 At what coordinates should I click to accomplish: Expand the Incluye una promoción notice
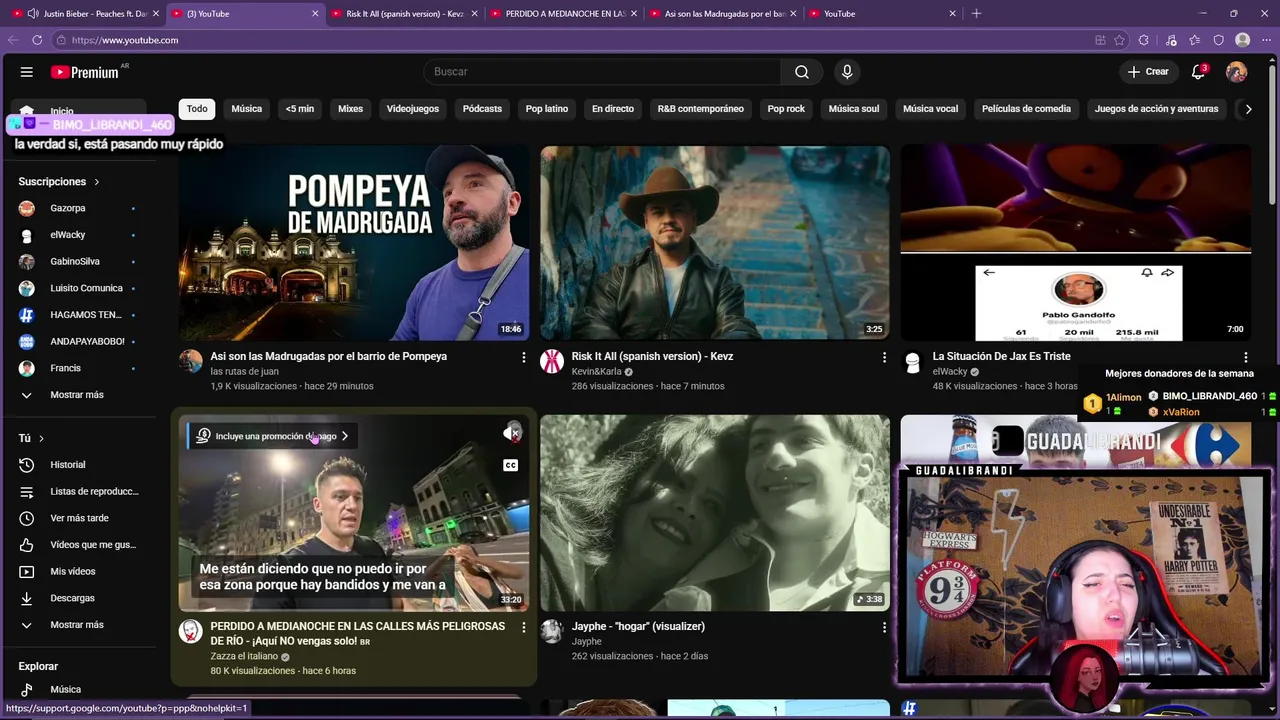272,436
